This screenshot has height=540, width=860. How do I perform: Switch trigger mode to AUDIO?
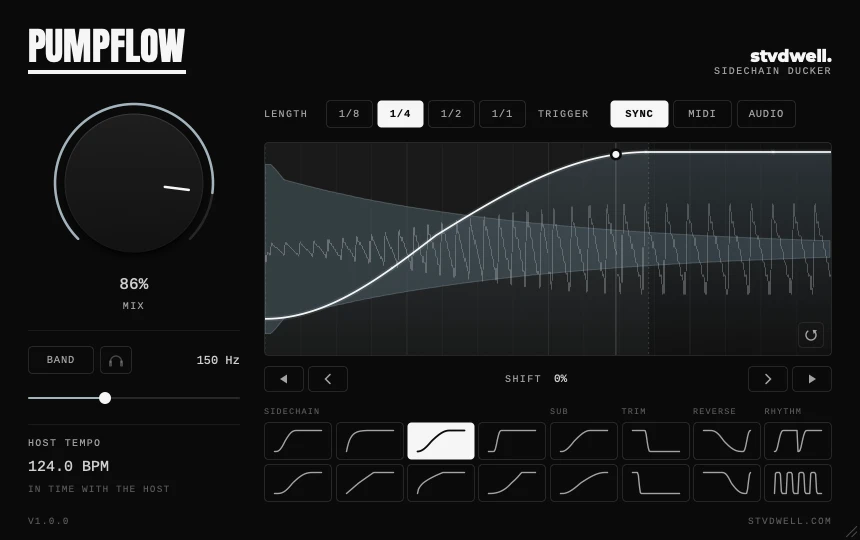click(x=766, y=114)
